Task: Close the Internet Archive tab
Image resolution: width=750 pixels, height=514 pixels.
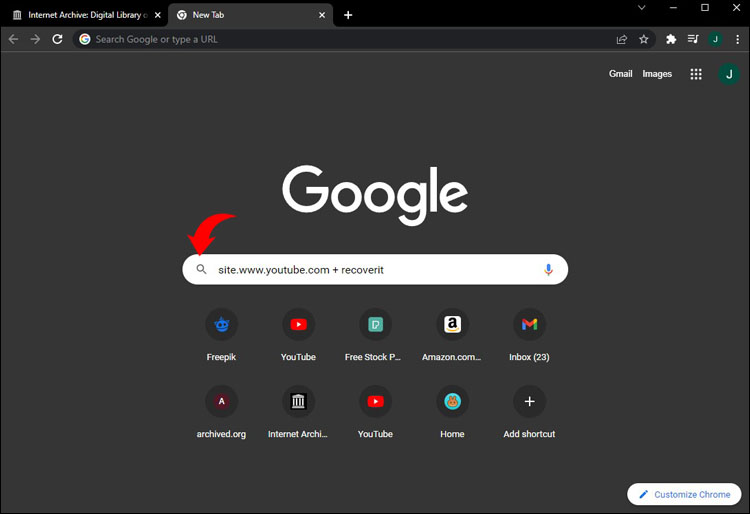Action: point(158,15)
